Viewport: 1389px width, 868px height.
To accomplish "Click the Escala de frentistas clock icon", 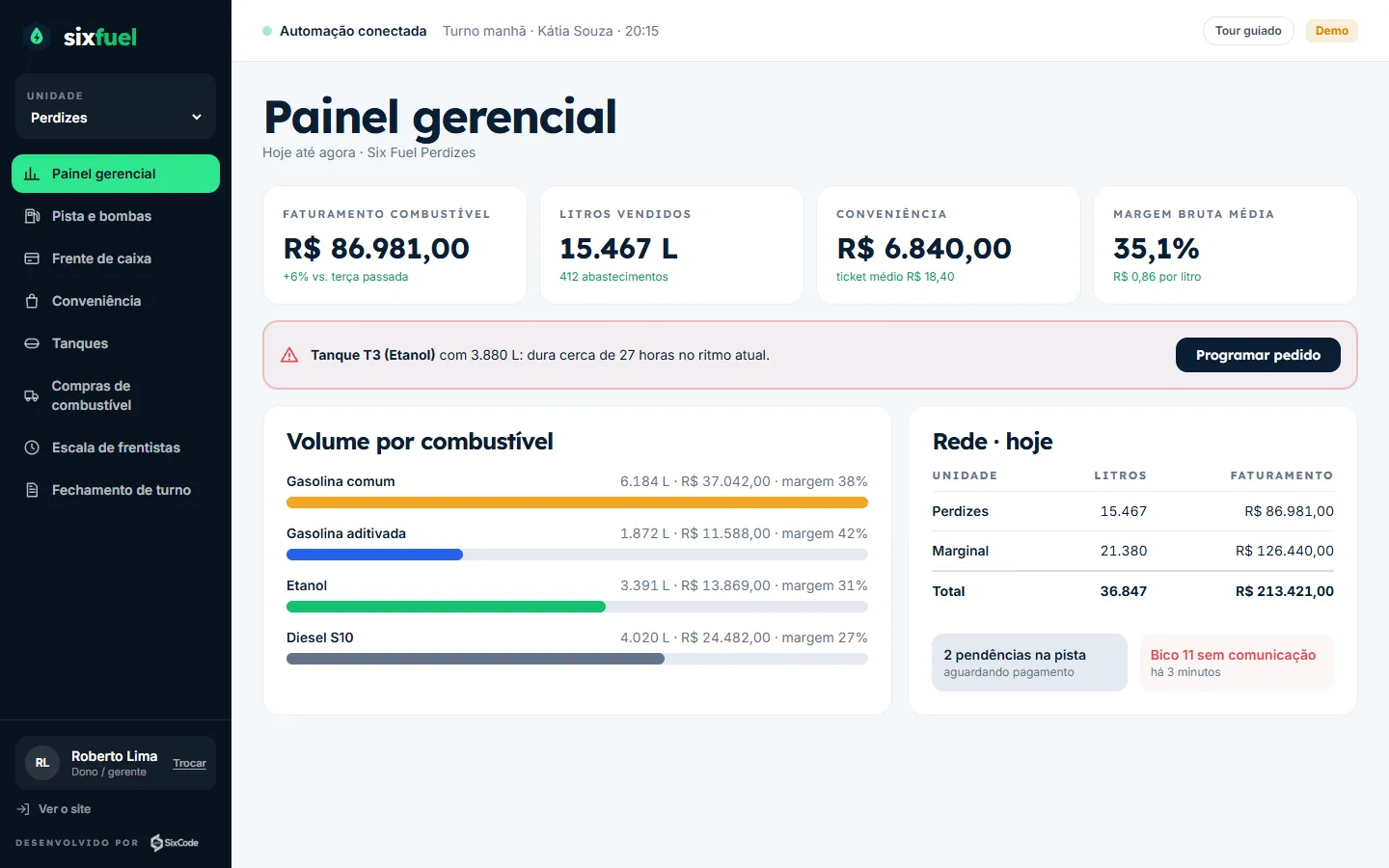I will click(x=32, y=448).
